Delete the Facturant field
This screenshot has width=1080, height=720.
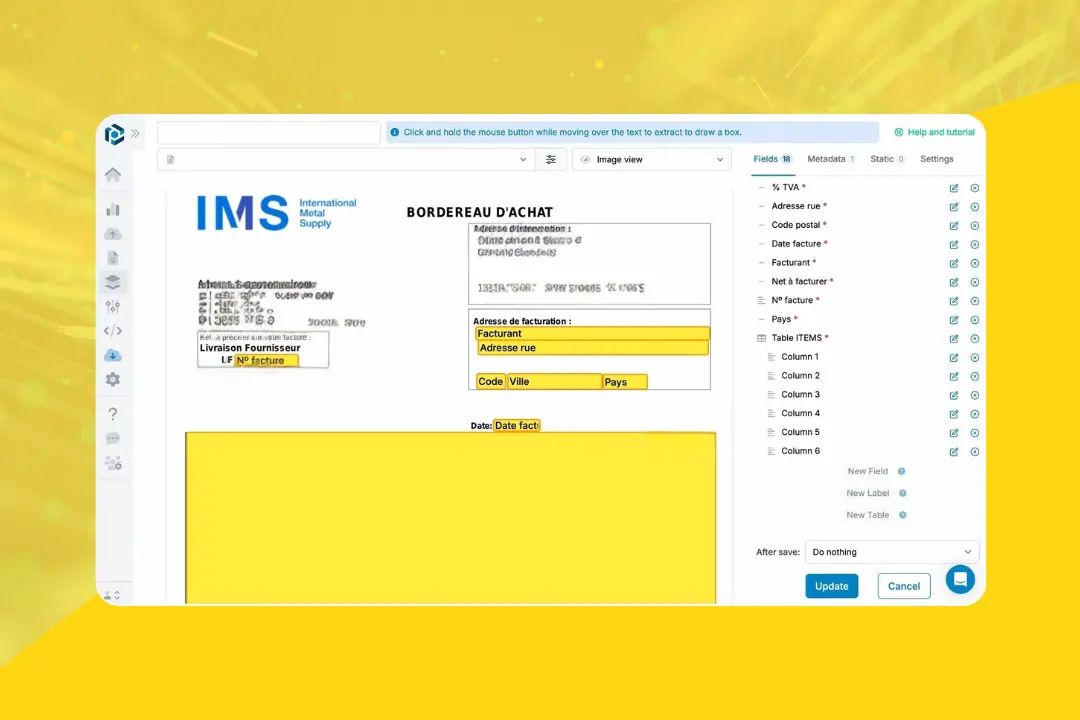click(x=975, y=263)
